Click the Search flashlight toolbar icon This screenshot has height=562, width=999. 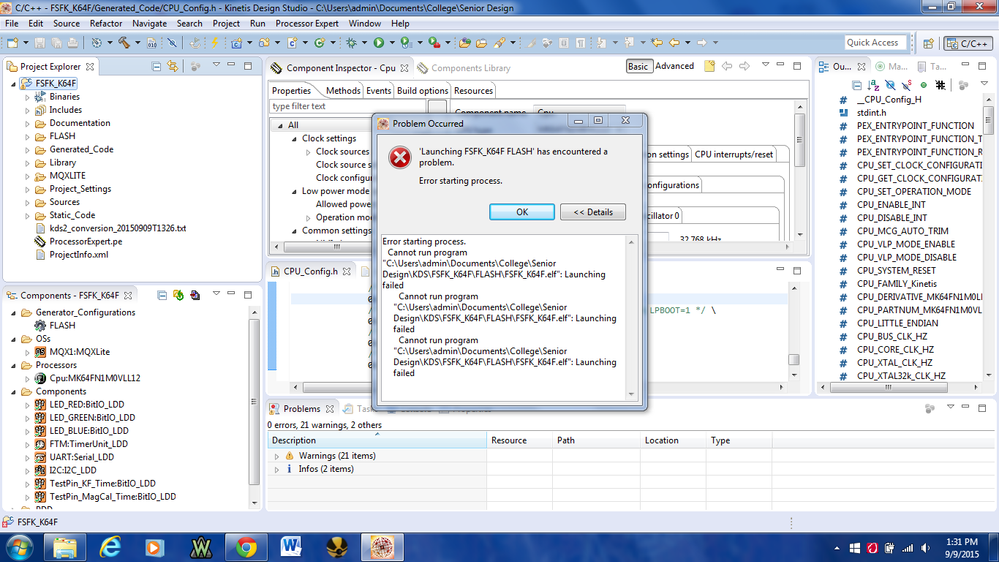500,43
